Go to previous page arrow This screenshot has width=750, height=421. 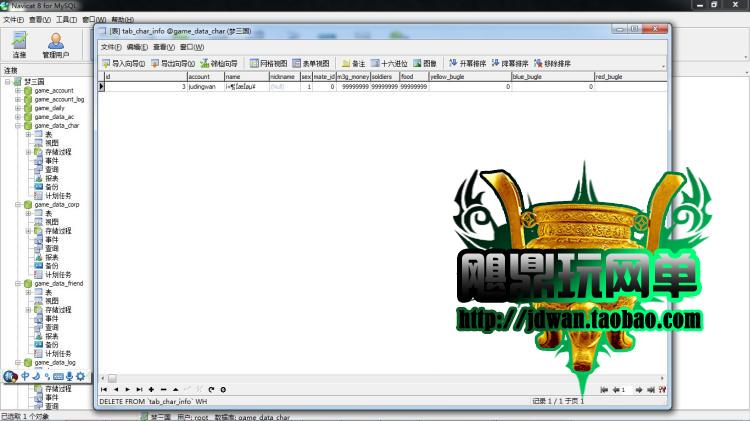pyautogui.click(x=616, y=390)
